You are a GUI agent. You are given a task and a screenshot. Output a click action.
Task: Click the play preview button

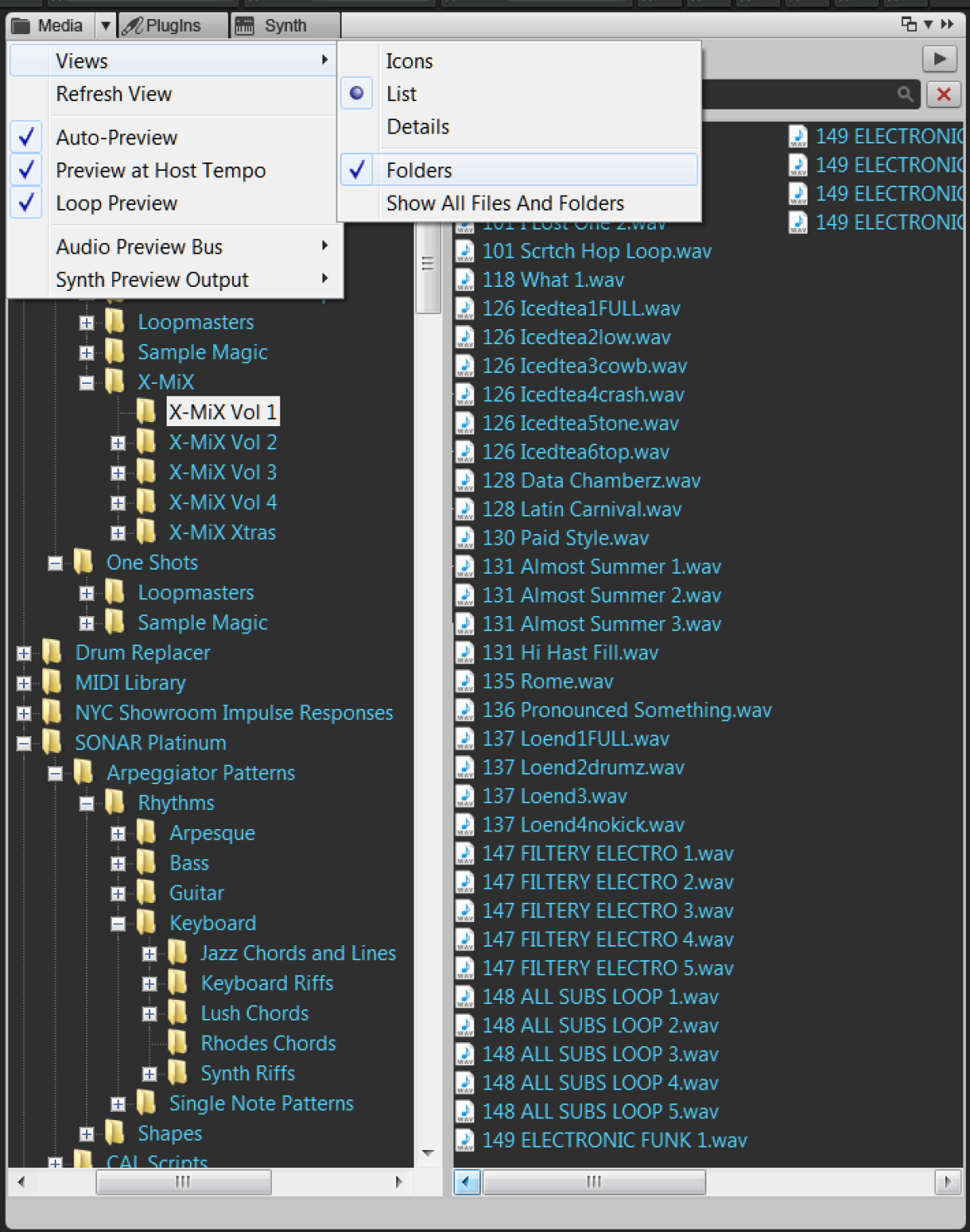(x=939, y=59)
